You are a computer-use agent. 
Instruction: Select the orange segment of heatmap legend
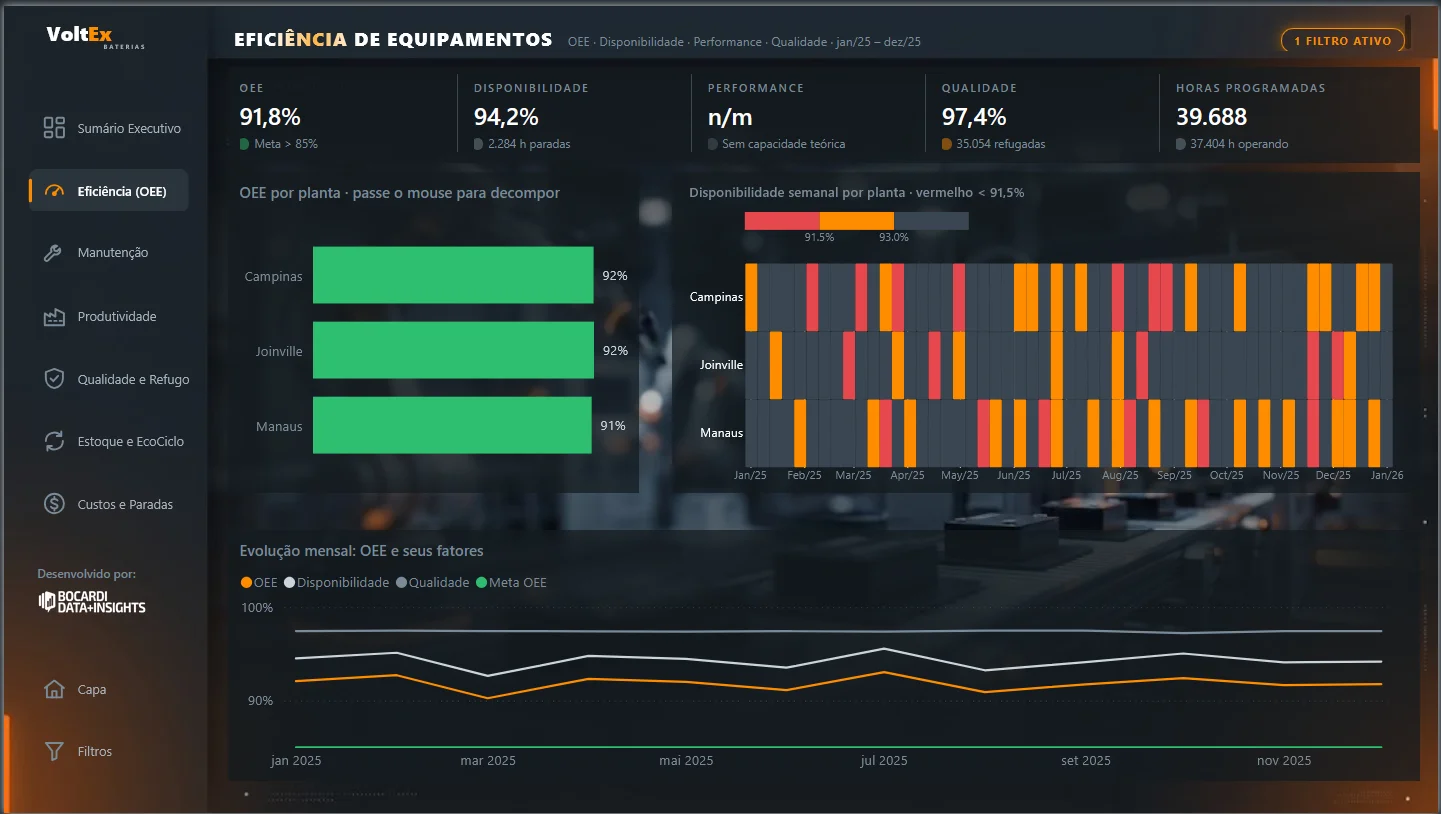857,221
